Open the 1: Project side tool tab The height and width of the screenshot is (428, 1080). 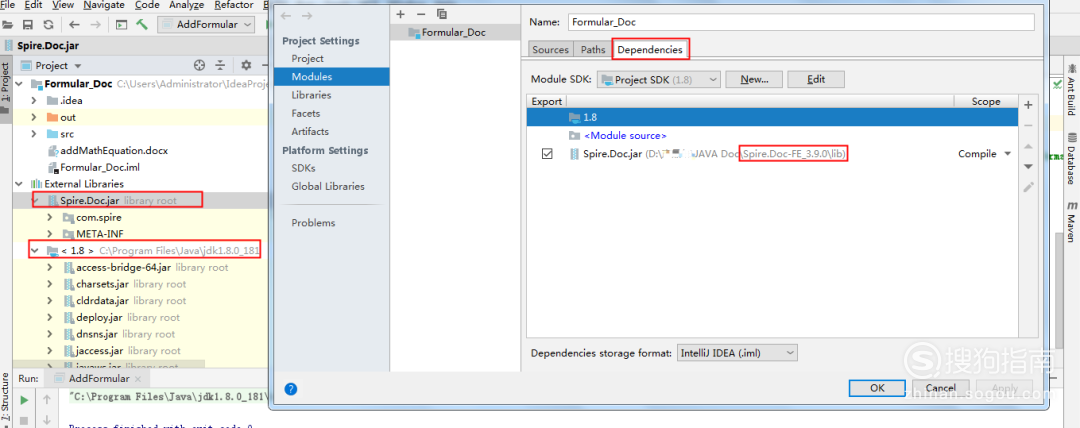click(x=6, y=88)
